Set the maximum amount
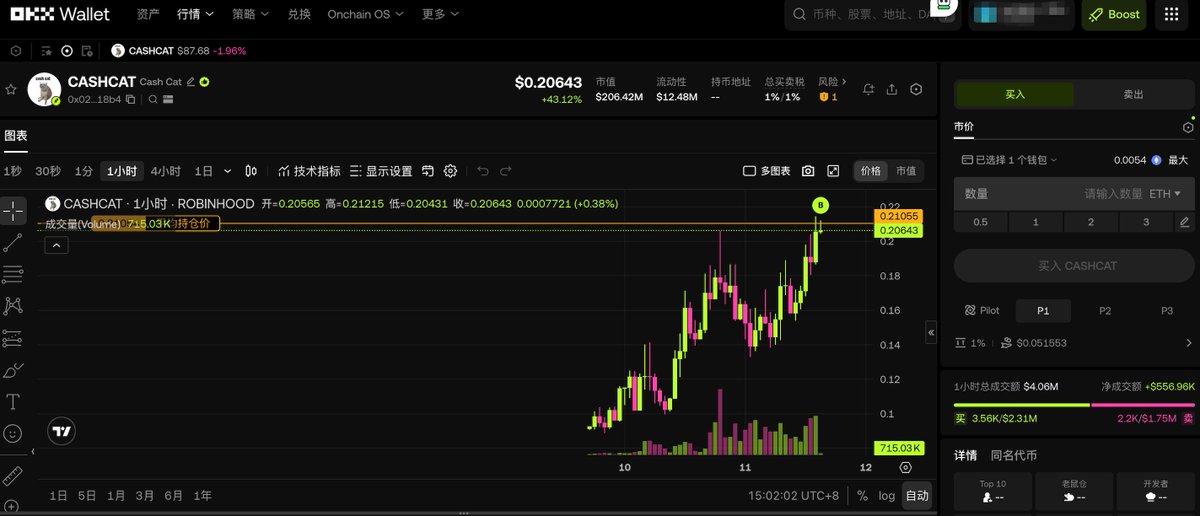Viewport: 1200px width, 516px height. tap(1177, 160)
